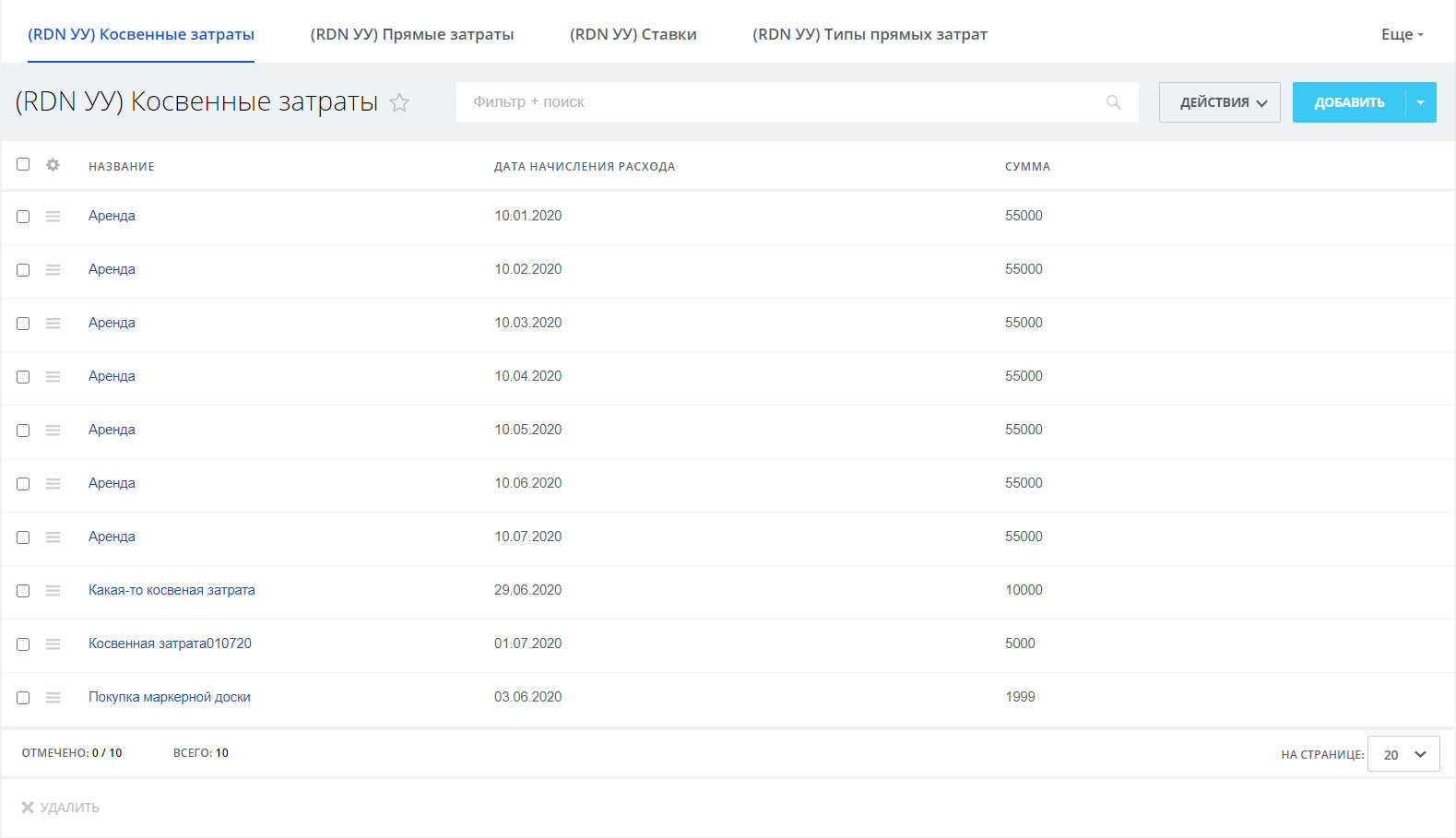Sort by the Сумма column header
1456x838 pixels.
1027,167
